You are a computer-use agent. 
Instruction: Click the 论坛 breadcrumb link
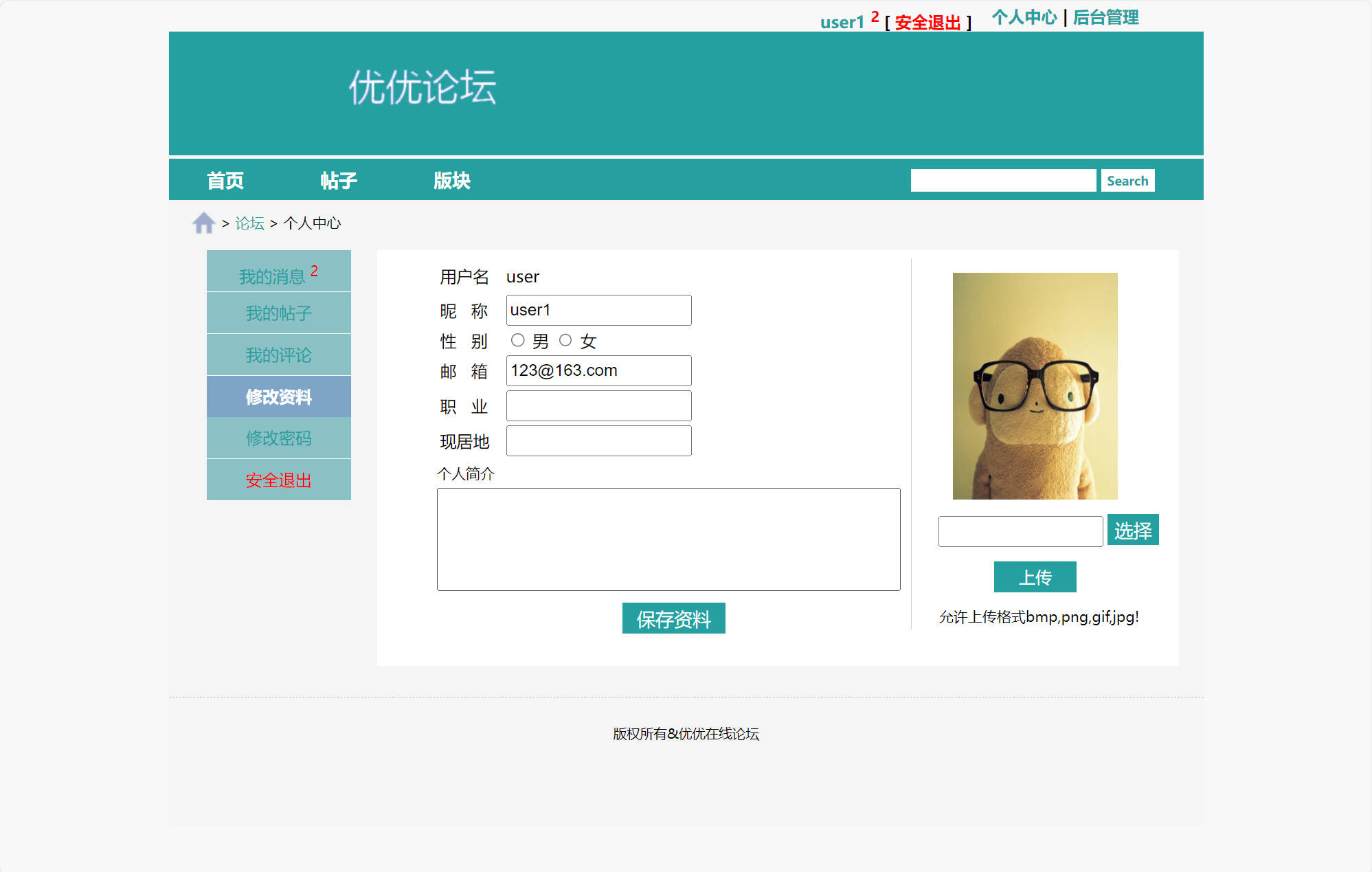(x=249, y=223)
